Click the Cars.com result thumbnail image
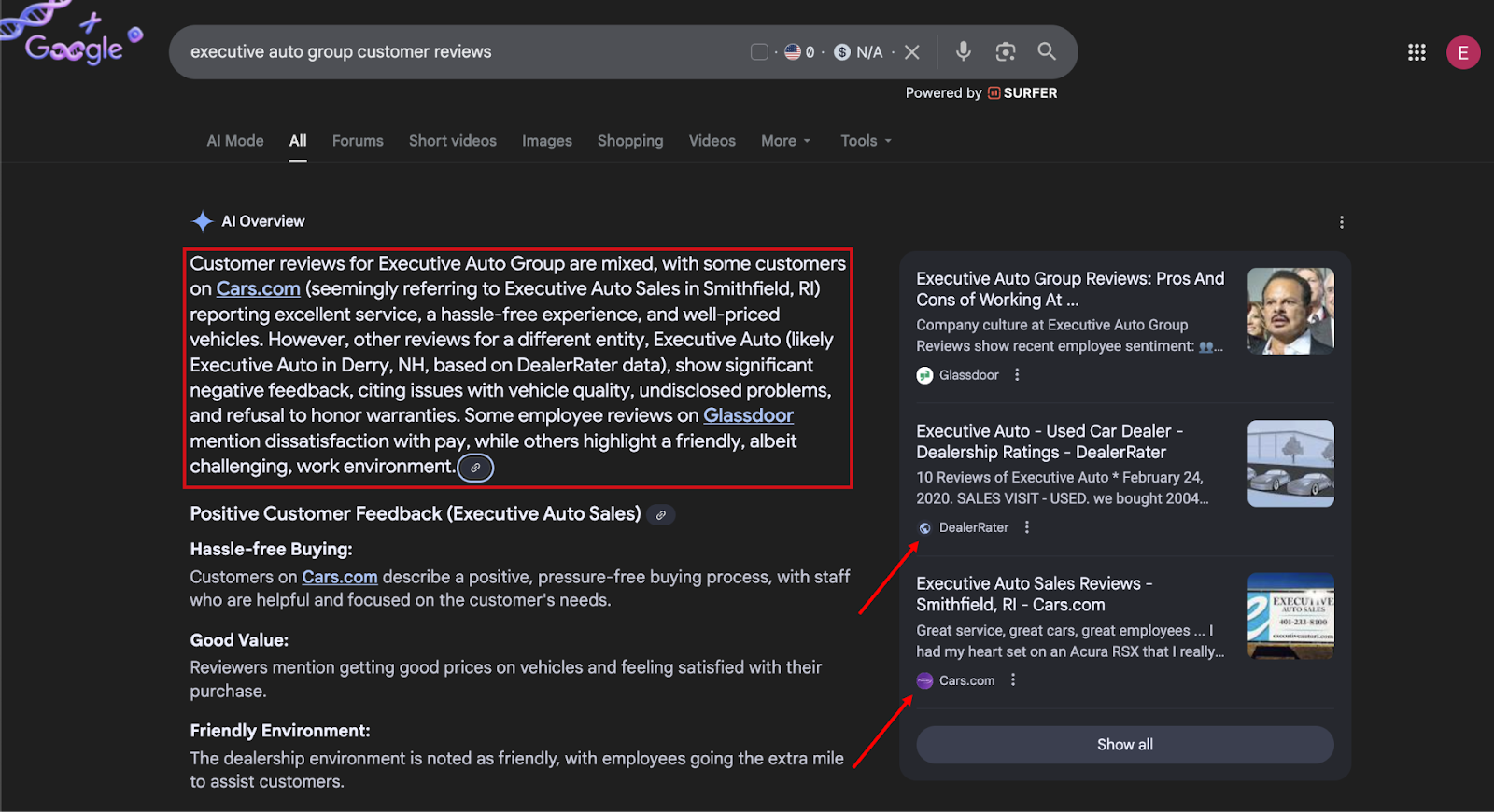This screenshot has height=812, width=1494. click(1290, 616)
